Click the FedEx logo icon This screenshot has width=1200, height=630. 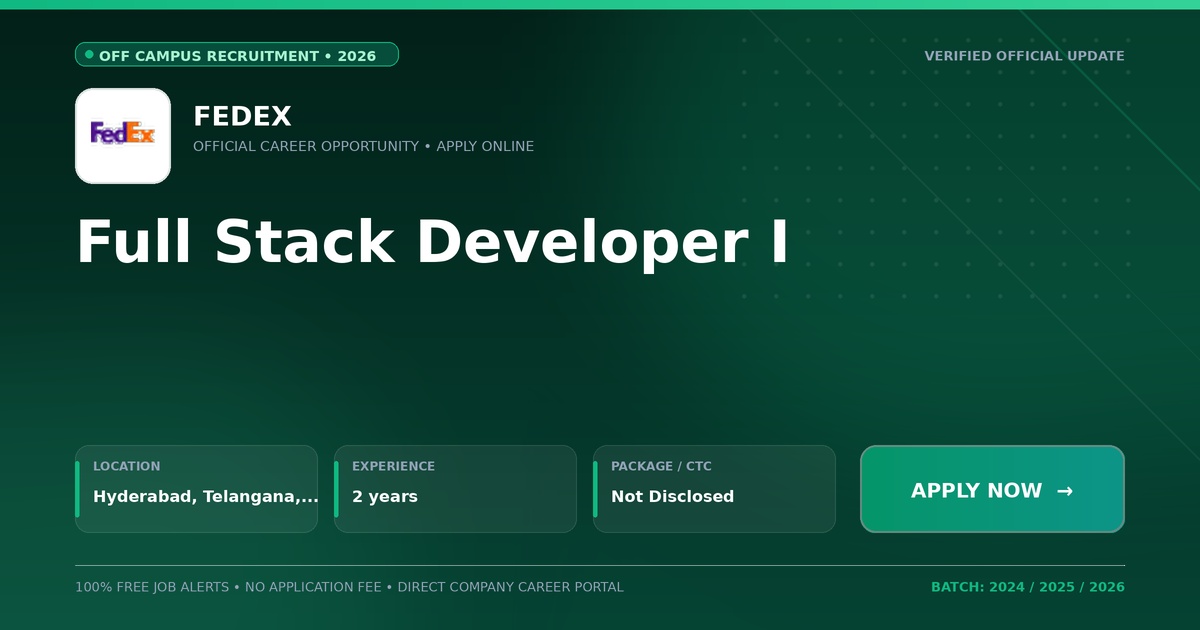tap(123, 136)
